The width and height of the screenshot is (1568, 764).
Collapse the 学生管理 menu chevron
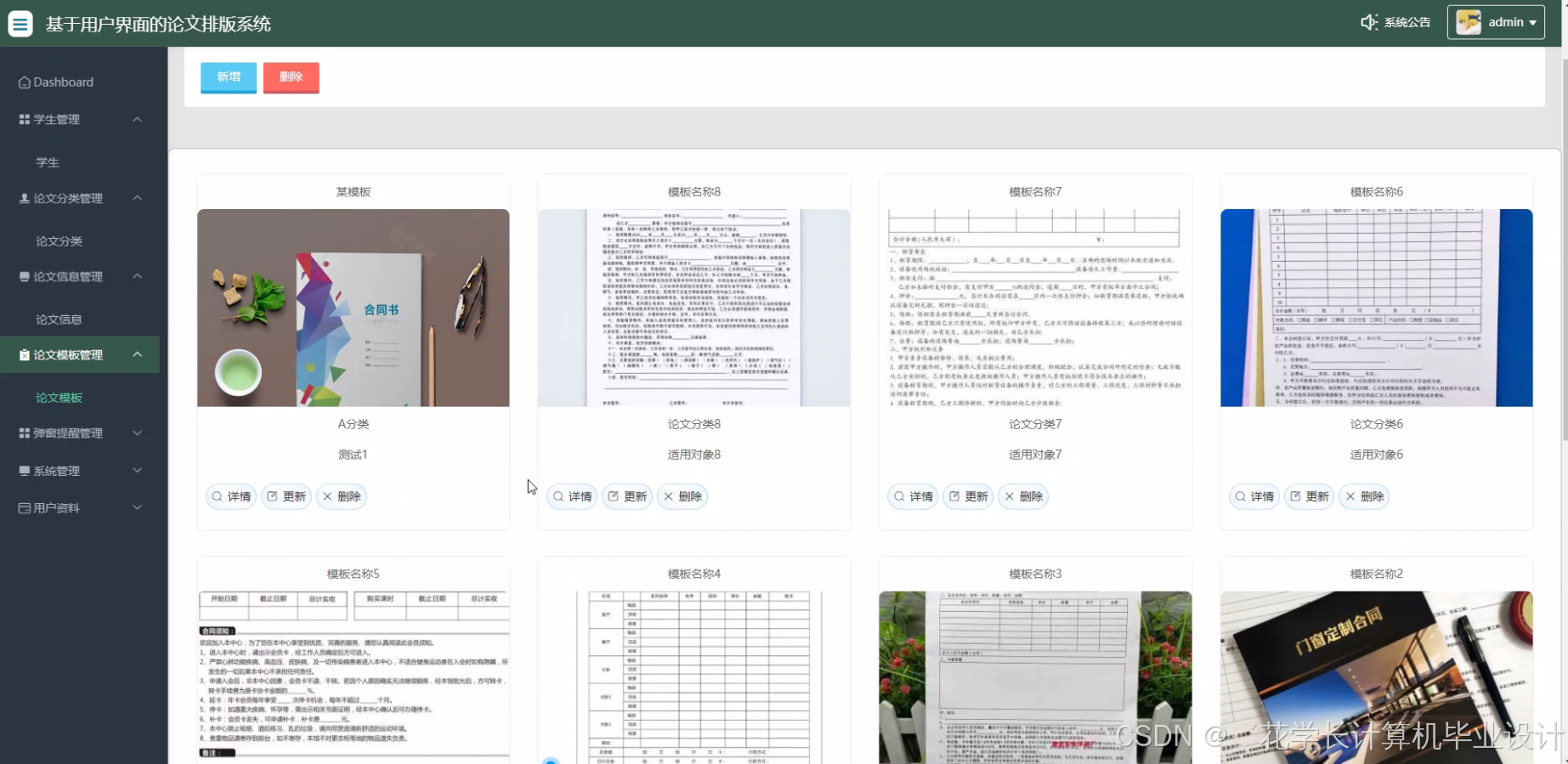click(138, 120)
